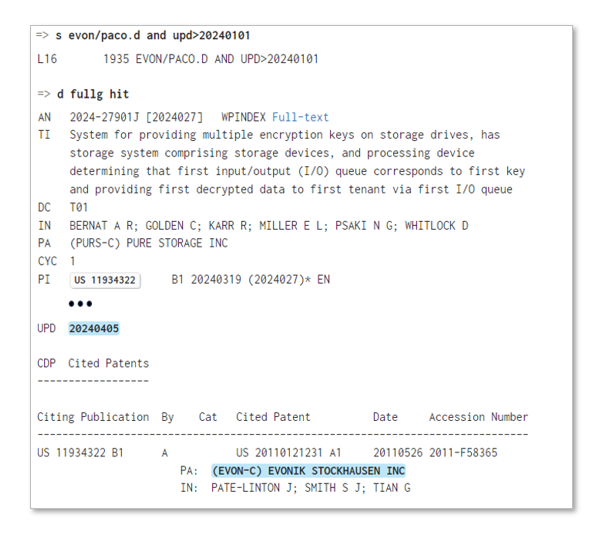616x544 pixels.
Task: Click the 'Accession Number' column header
Action: [x=478, y=417]
